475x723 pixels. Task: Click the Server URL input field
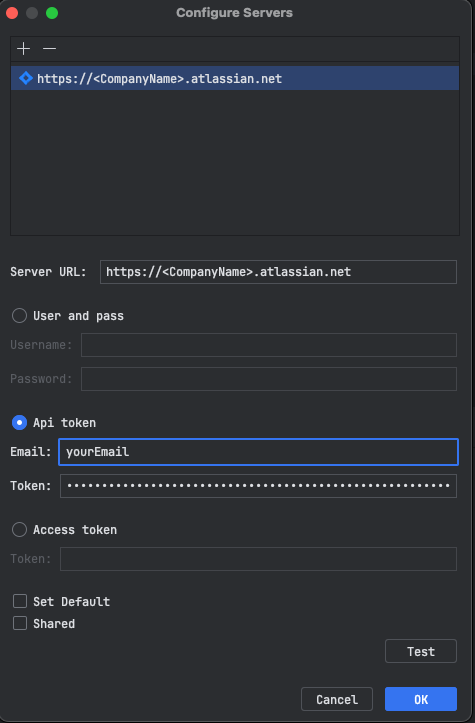pyautogui.click(x=278, y=272)
